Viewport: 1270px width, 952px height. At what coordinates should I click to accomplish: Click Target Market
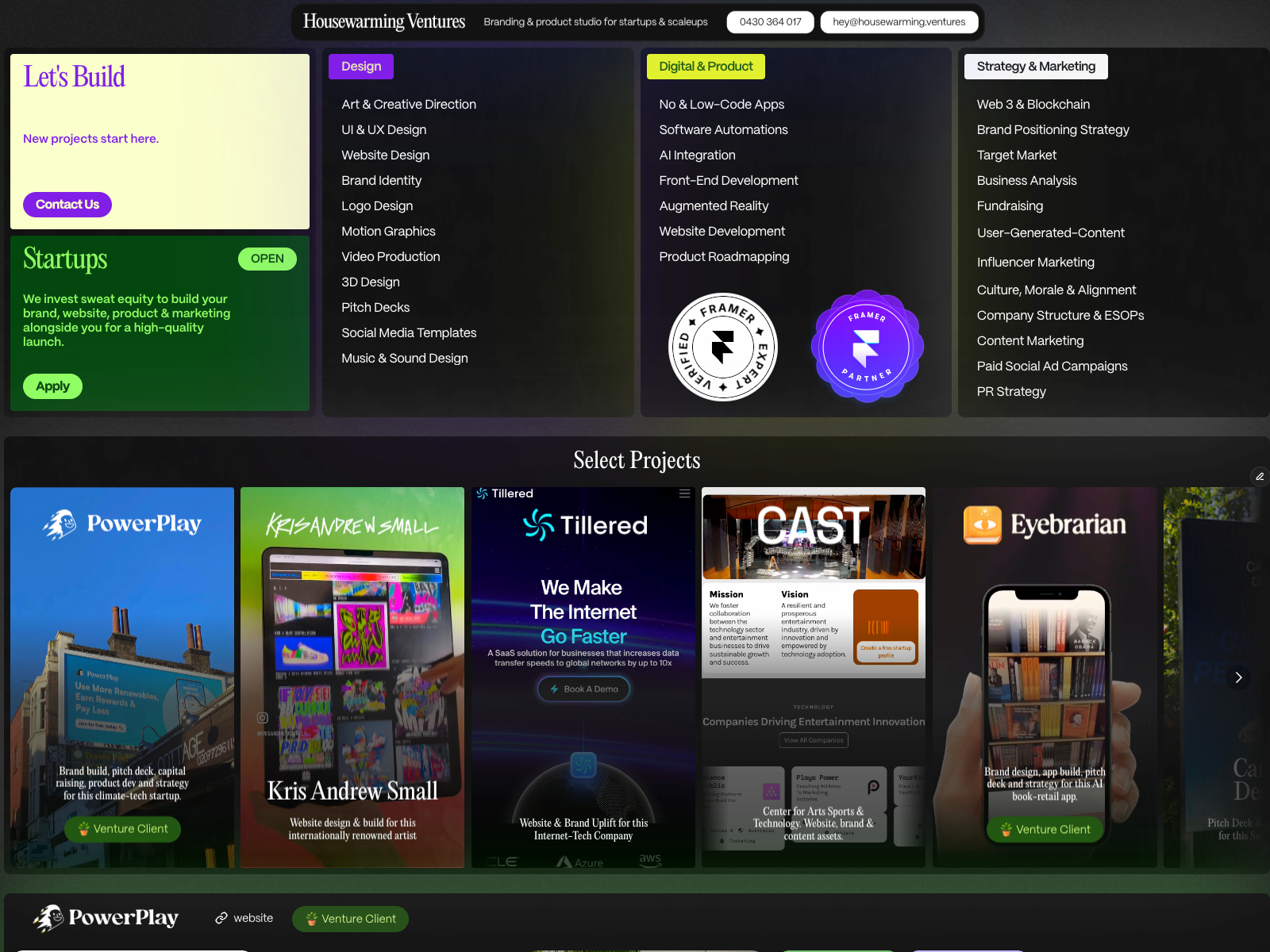(1017, 155)
